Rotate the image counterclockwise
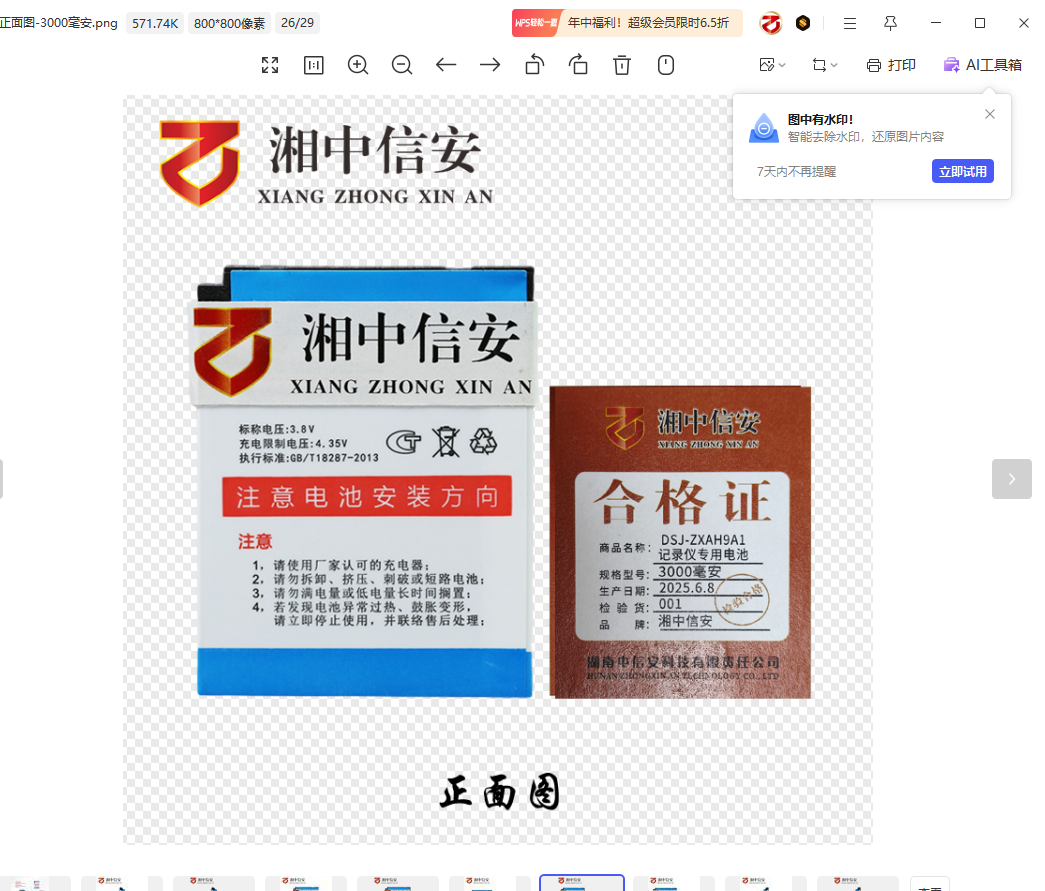The width and height of the screenshot is (1045, 891). pos(534,65)
